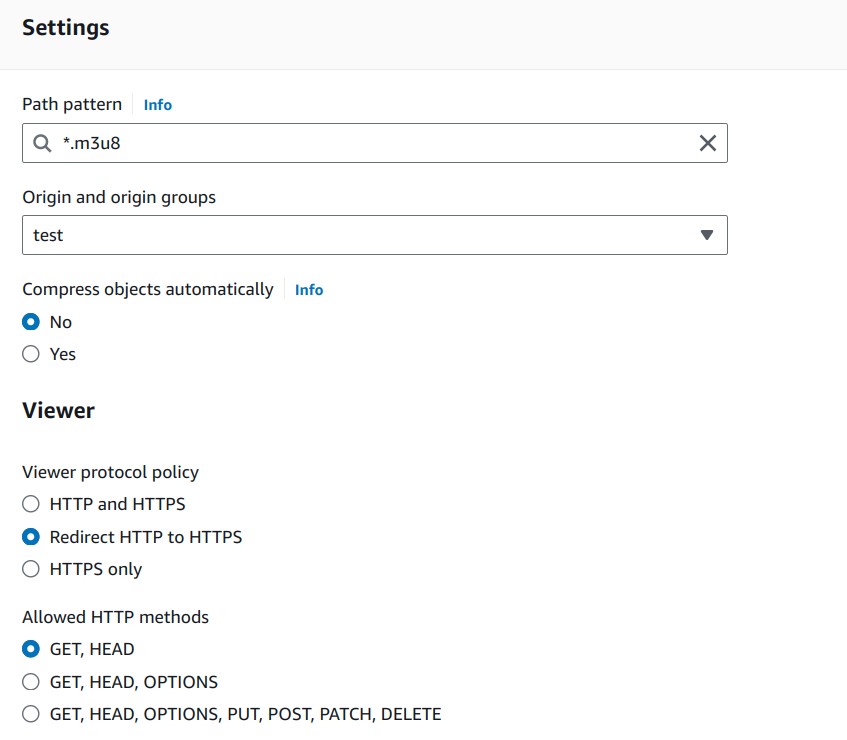
Task: Open the Origin and origin groups dropdown
Action: (375, 235)
